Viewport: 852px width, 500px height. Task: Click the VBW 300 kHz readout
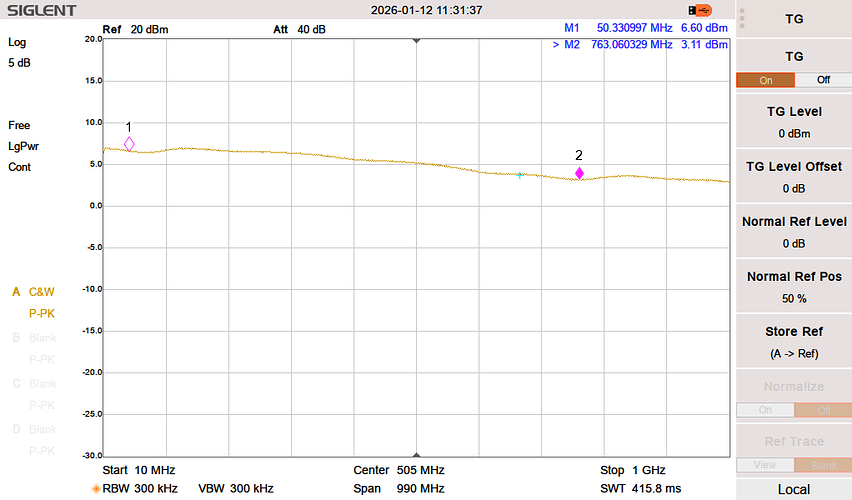[x=236, y=489]
